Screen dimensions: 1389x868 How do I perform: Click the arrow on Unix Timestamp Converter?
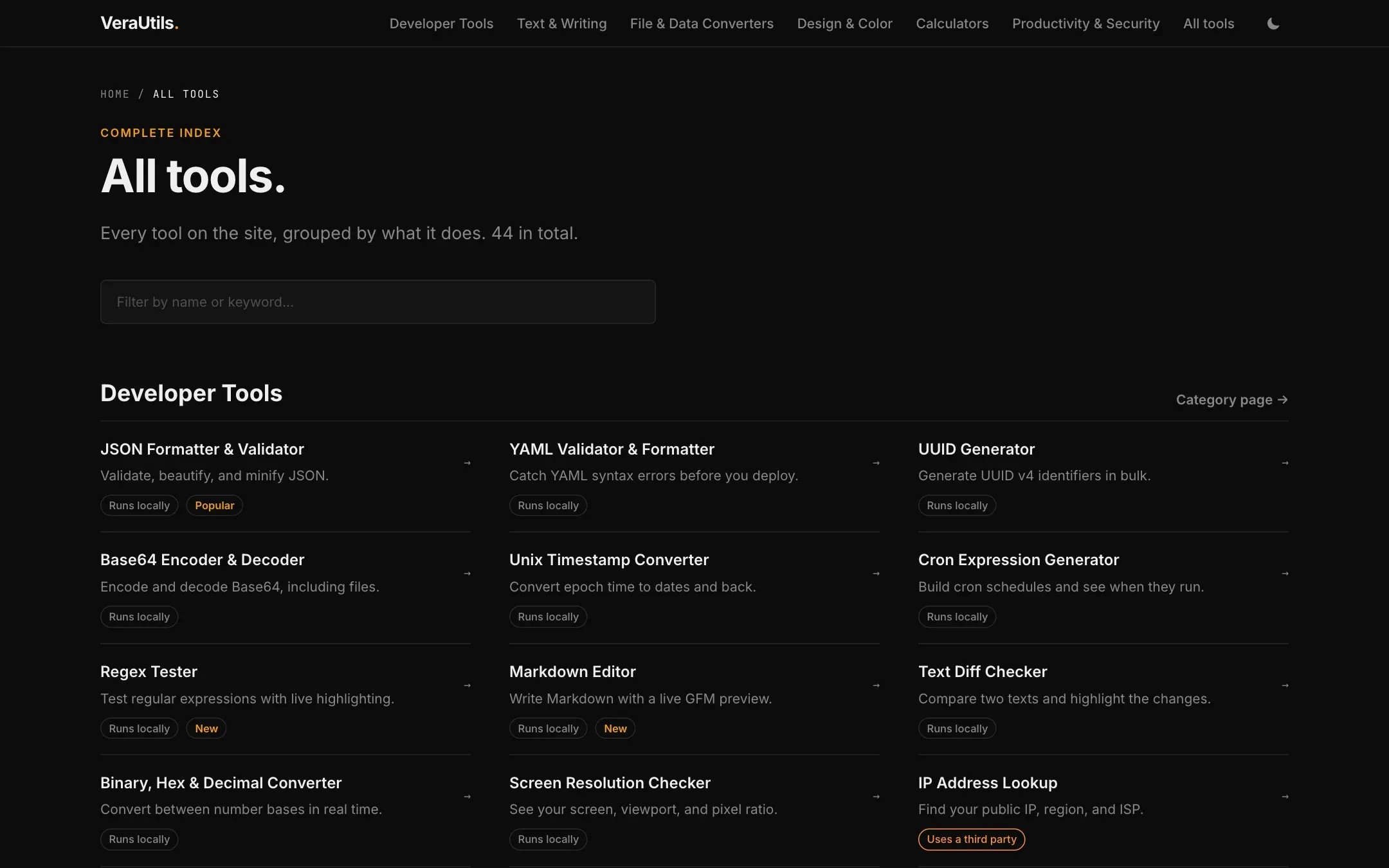pyautogui.click(x=876, y=574)
